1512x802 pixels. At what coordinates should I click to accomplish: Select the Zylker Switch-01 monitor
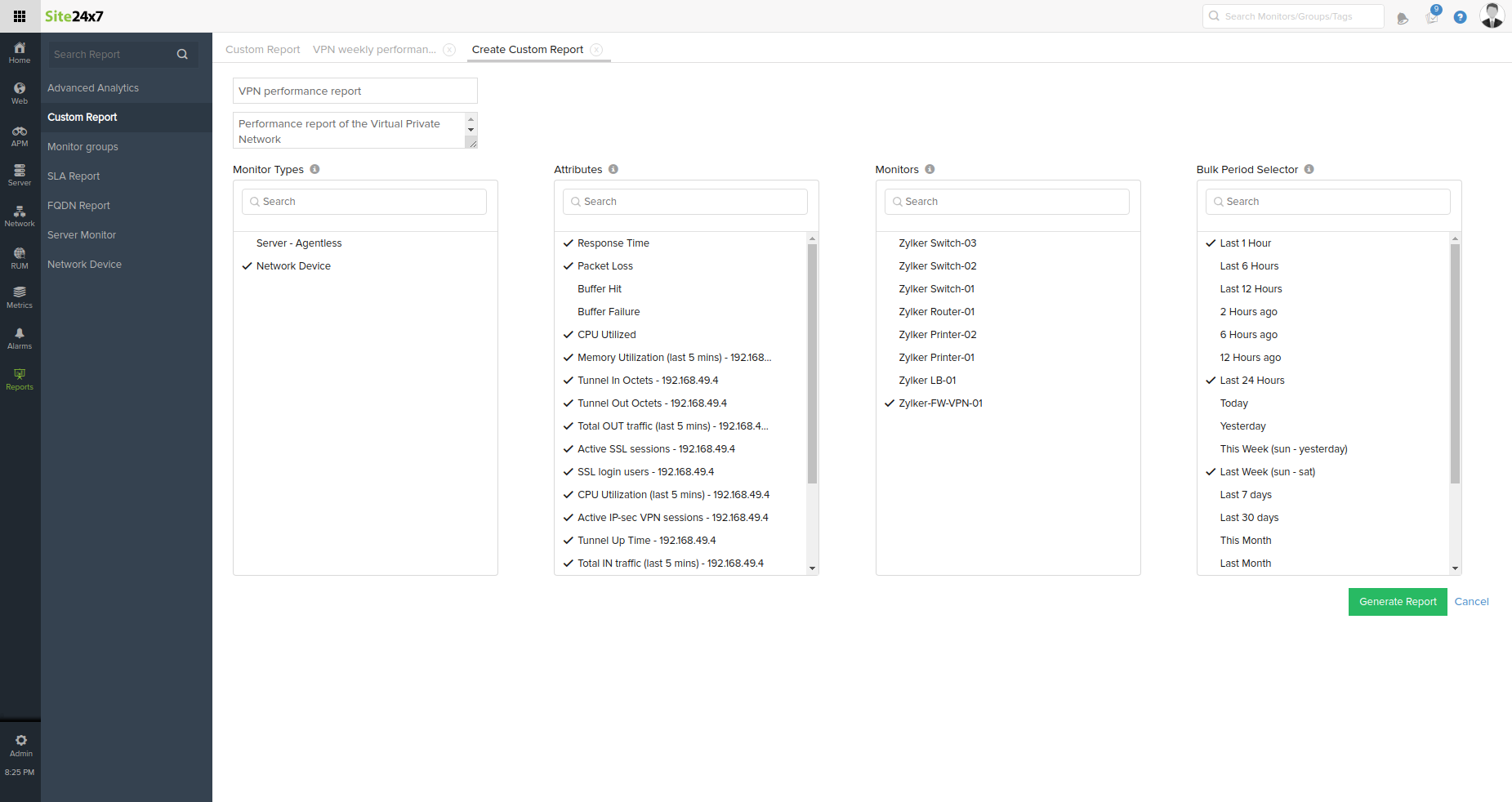click(936, 288)
